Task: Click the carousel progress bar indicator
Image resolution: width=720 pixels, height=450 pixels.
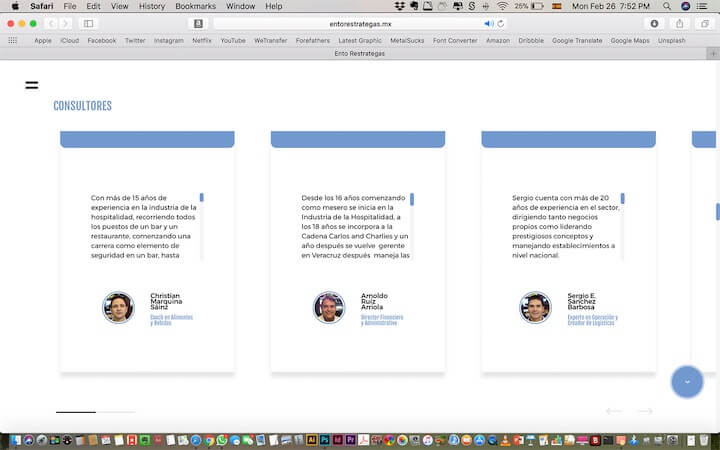Action: tap(76, 411)
